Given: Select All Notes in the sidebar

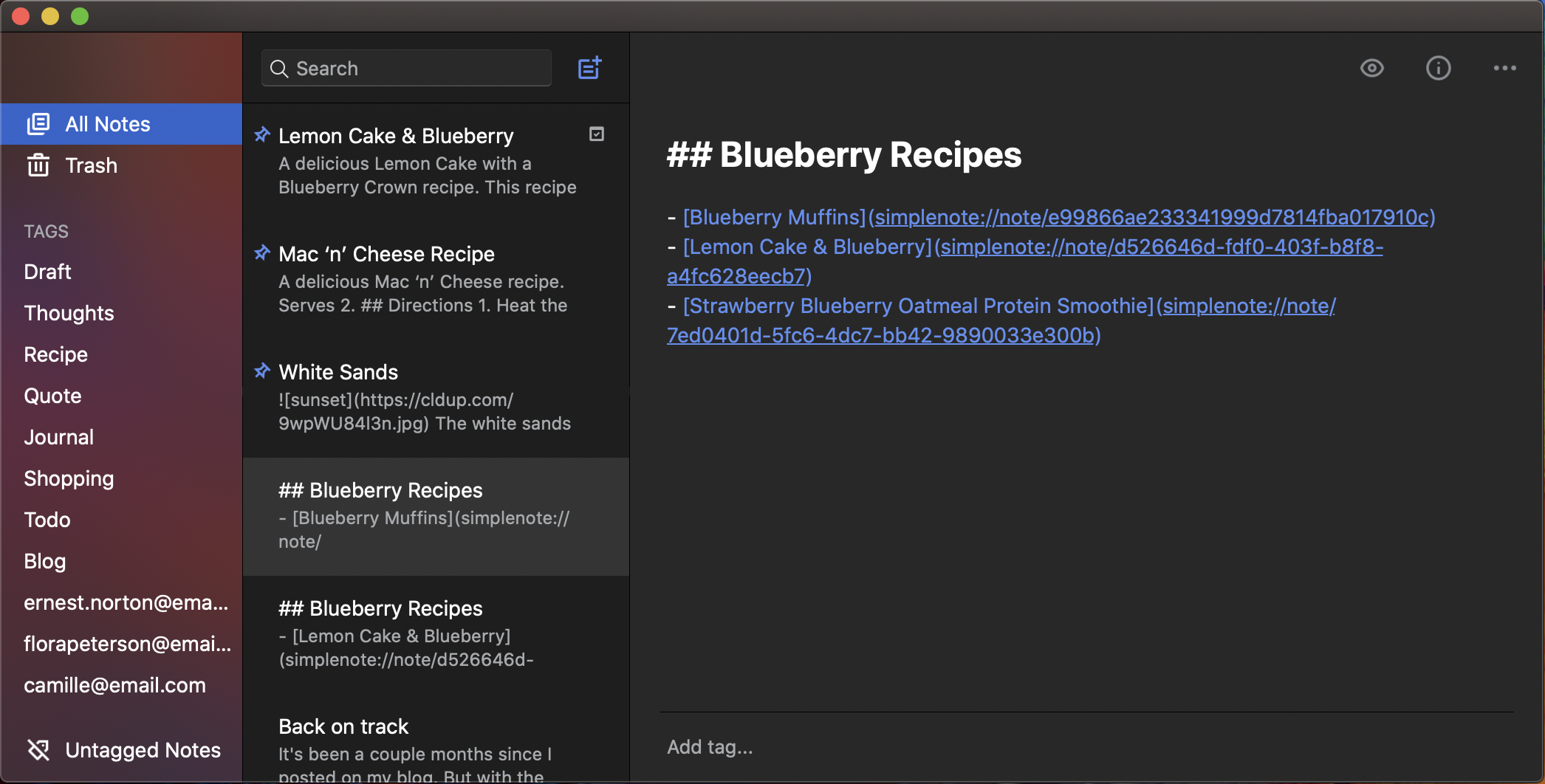Looking at the screenshot, I should (107, 124).
